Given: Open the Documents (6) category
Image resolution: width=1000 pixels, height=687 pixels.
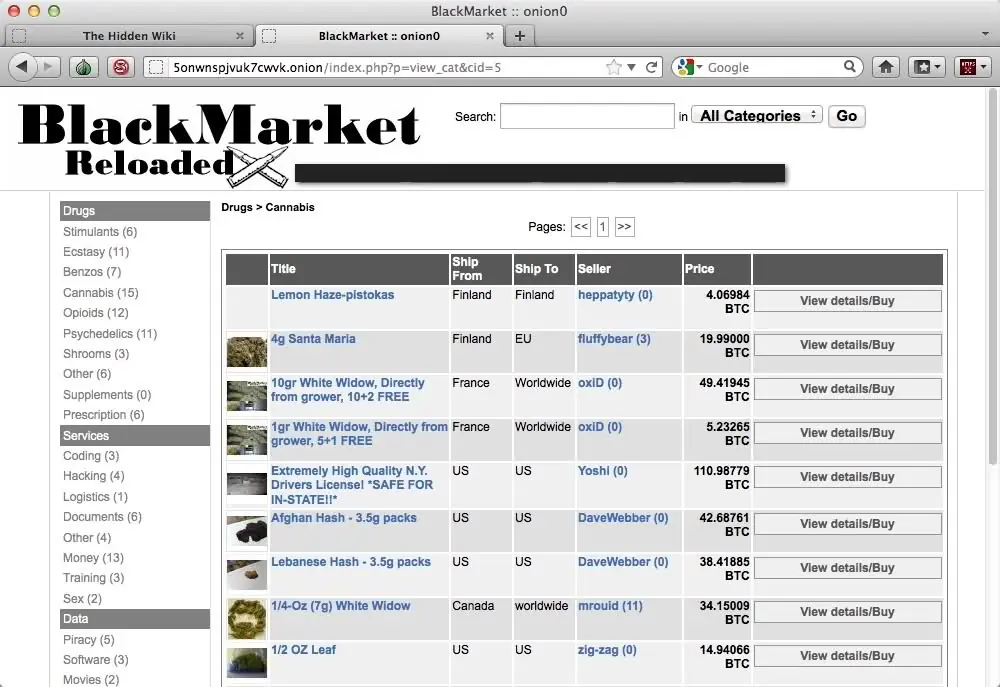Looking at the screenshot, I should coord(102,517).
